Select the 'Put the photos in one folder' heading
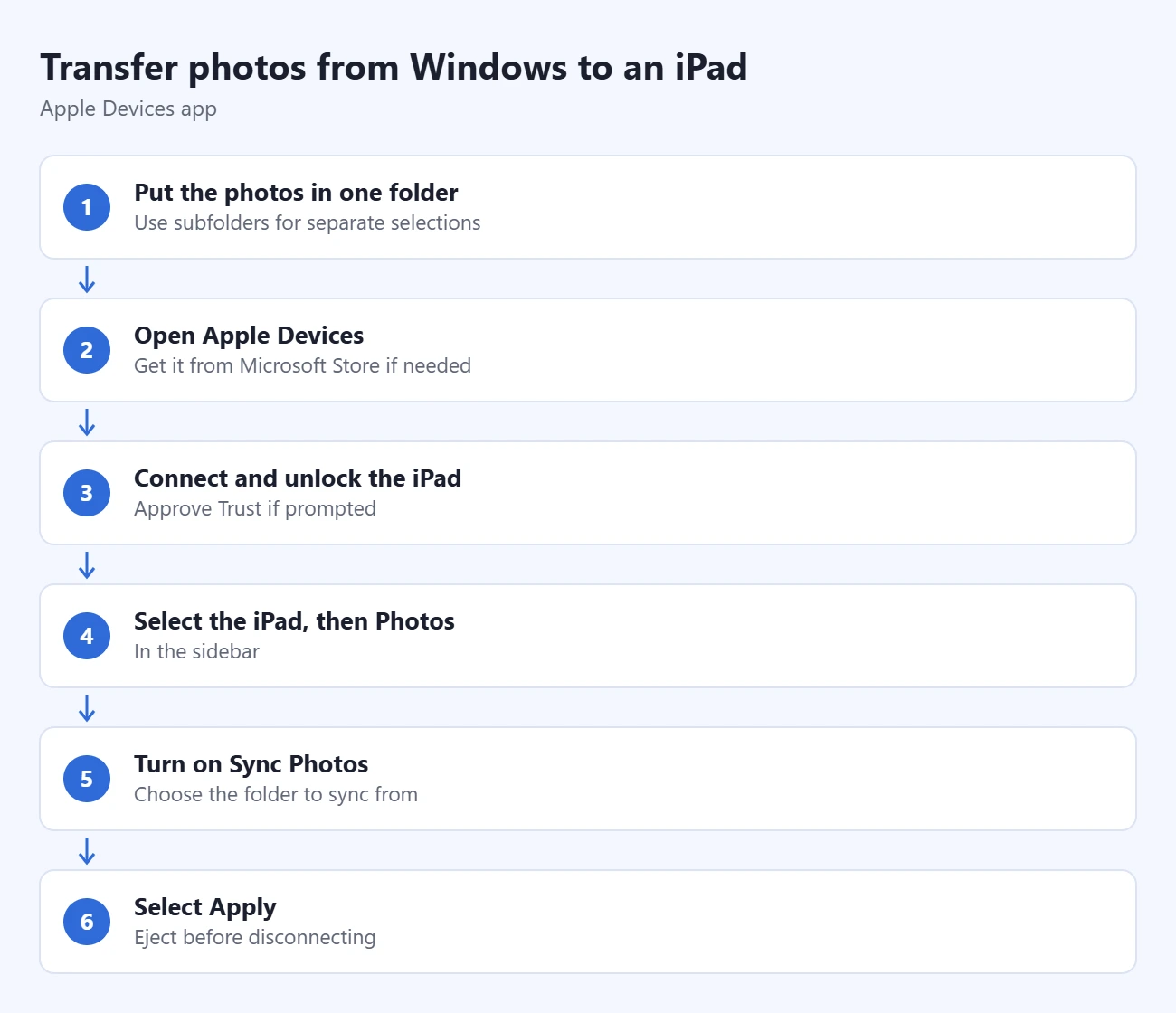Screen dimensions: 1176x1013 (x=296, y=193)
